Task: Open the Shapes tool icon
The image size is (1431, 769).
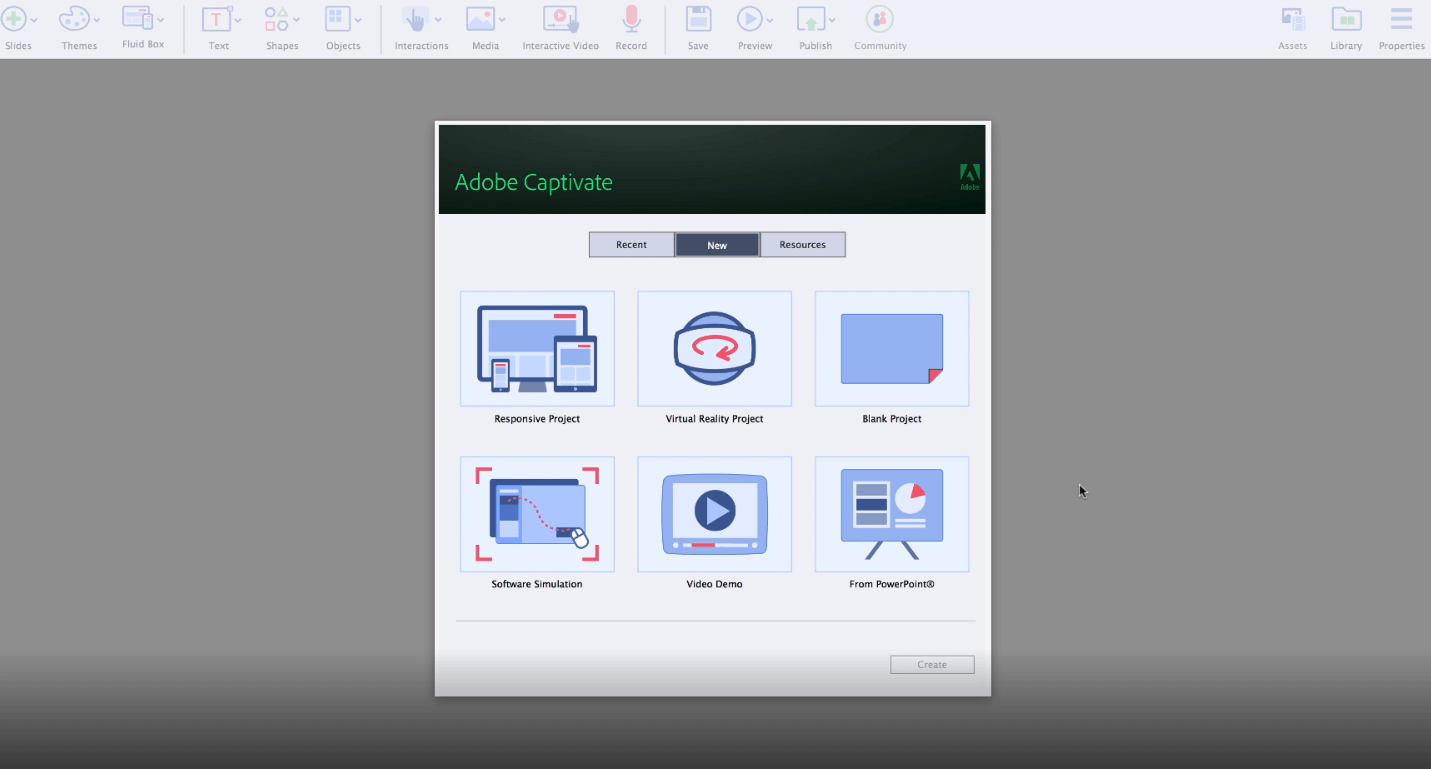Action: coord(276,18)
